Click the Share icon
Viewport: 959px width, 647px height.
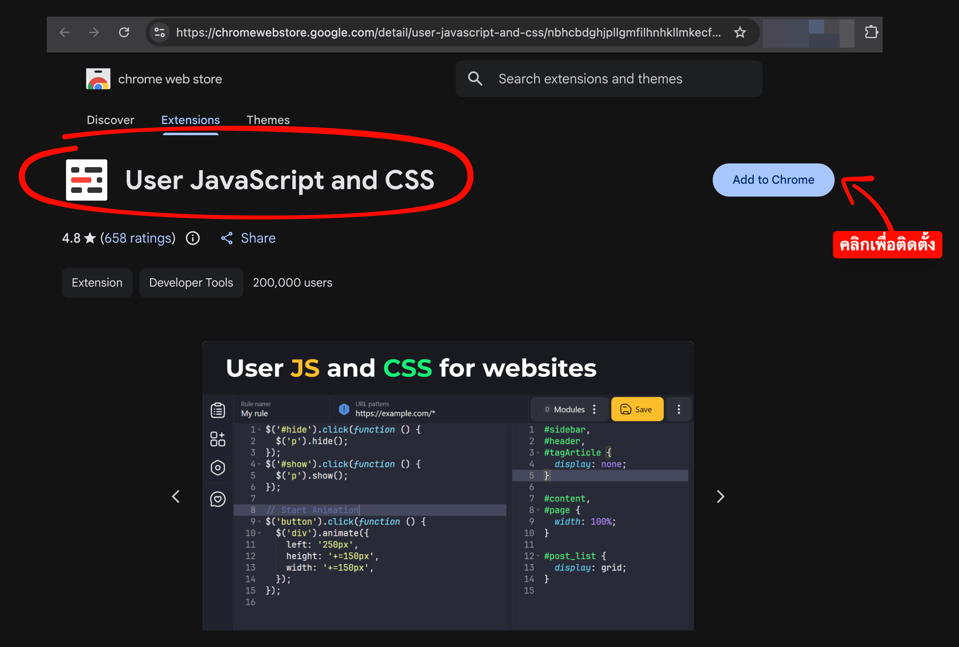point(226,238)
